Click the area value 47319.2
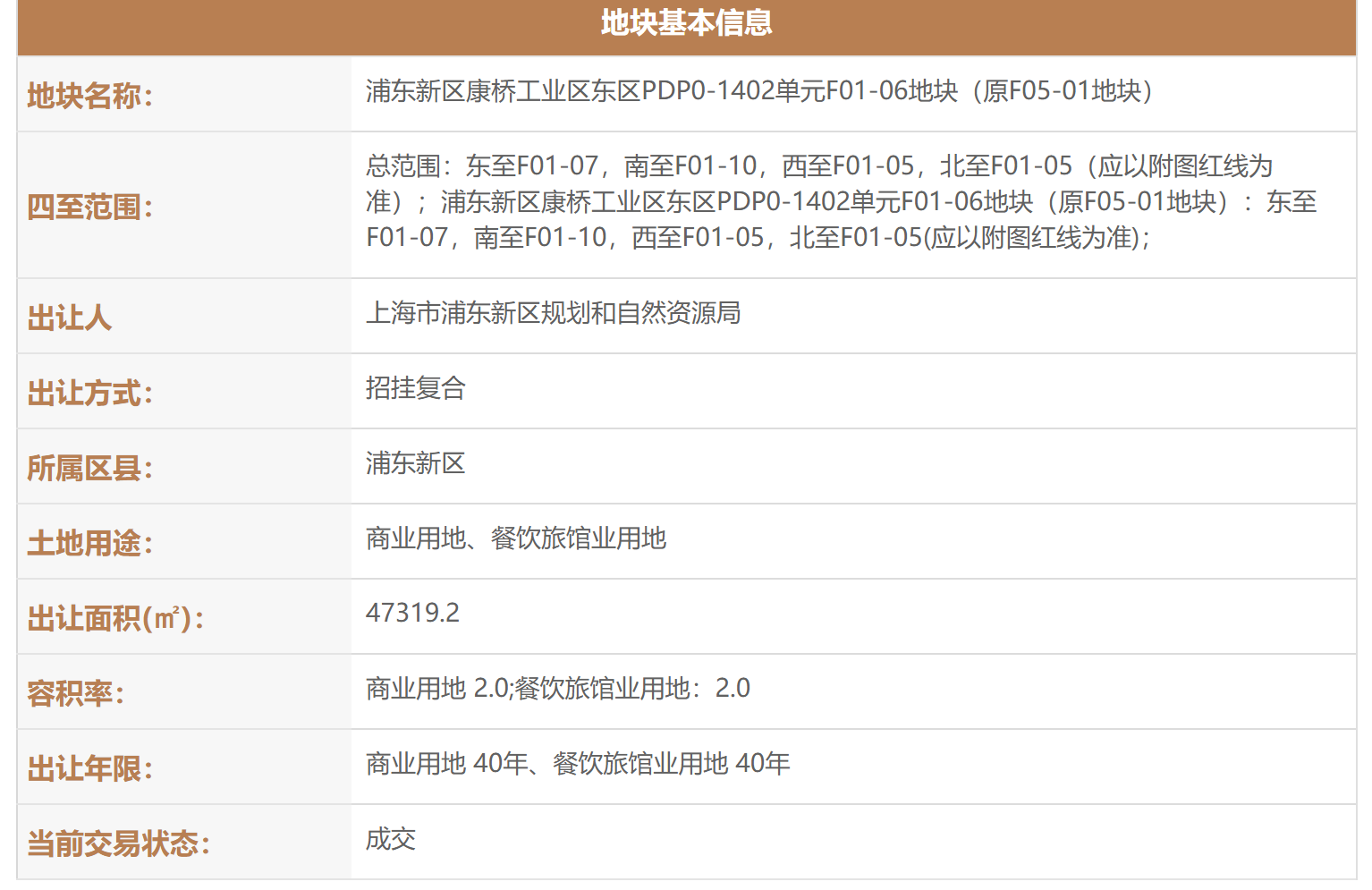The height and width of the screenshot is (890, 1372). [412, 613]
